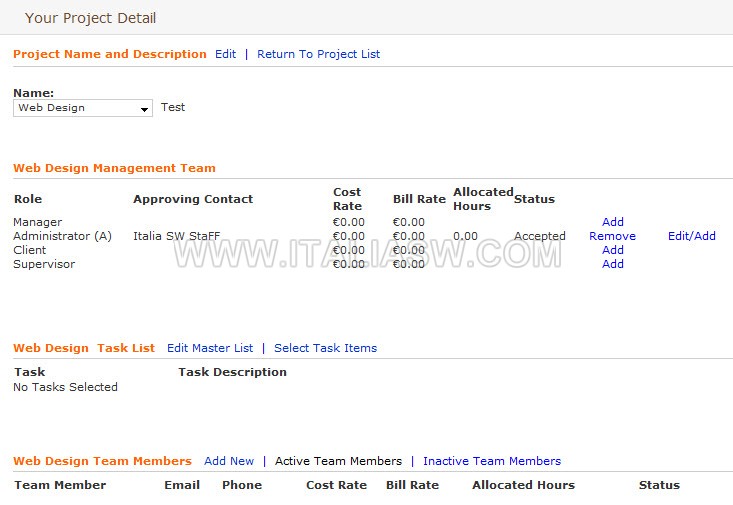The image size is (733, 505).
Task: Click the Edit link beside Project Name
Action: (x=225, y=54)
